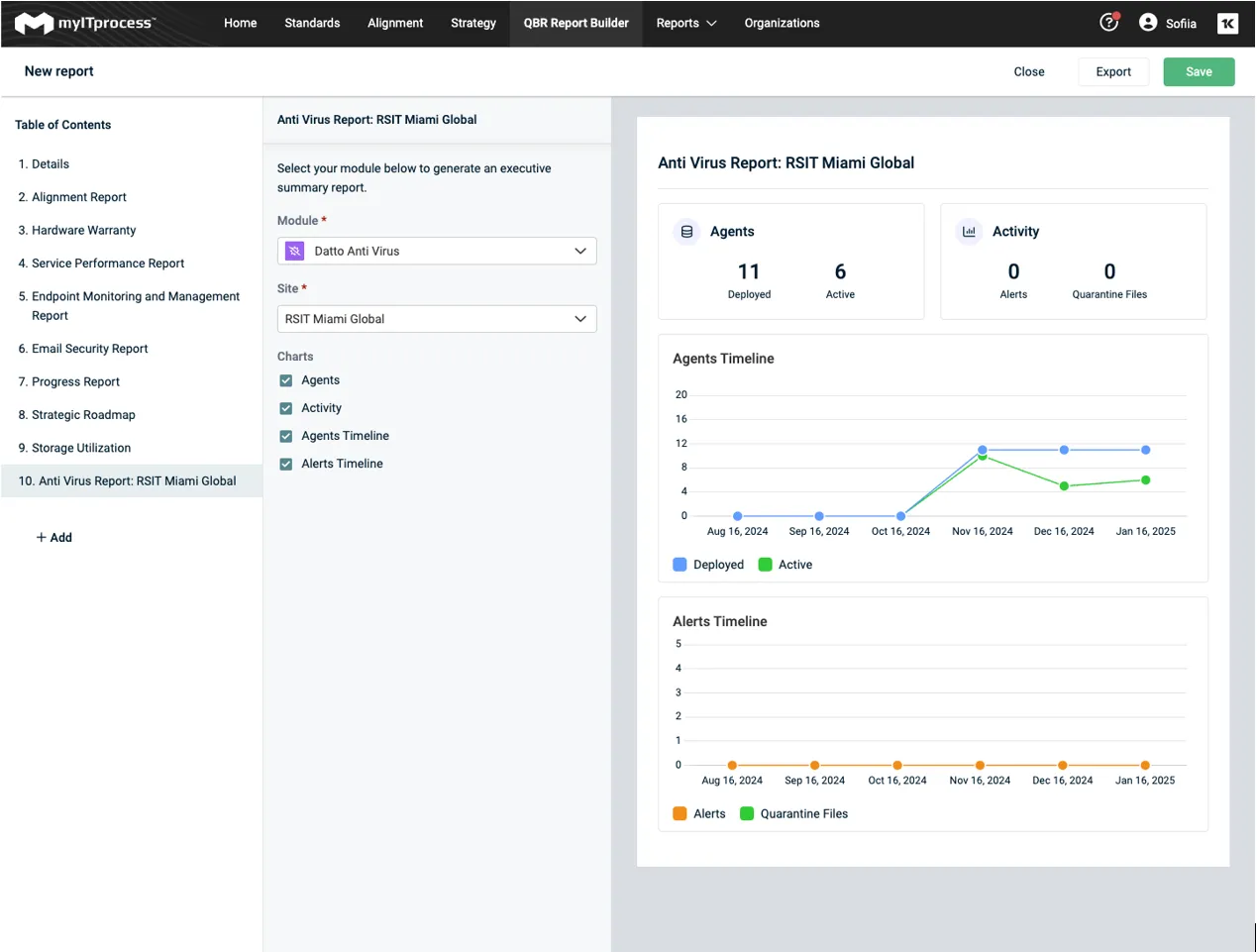Expand the Reports menu dropdown
Viewport: 1257px width, 952px height.
[x=685, y=24]
